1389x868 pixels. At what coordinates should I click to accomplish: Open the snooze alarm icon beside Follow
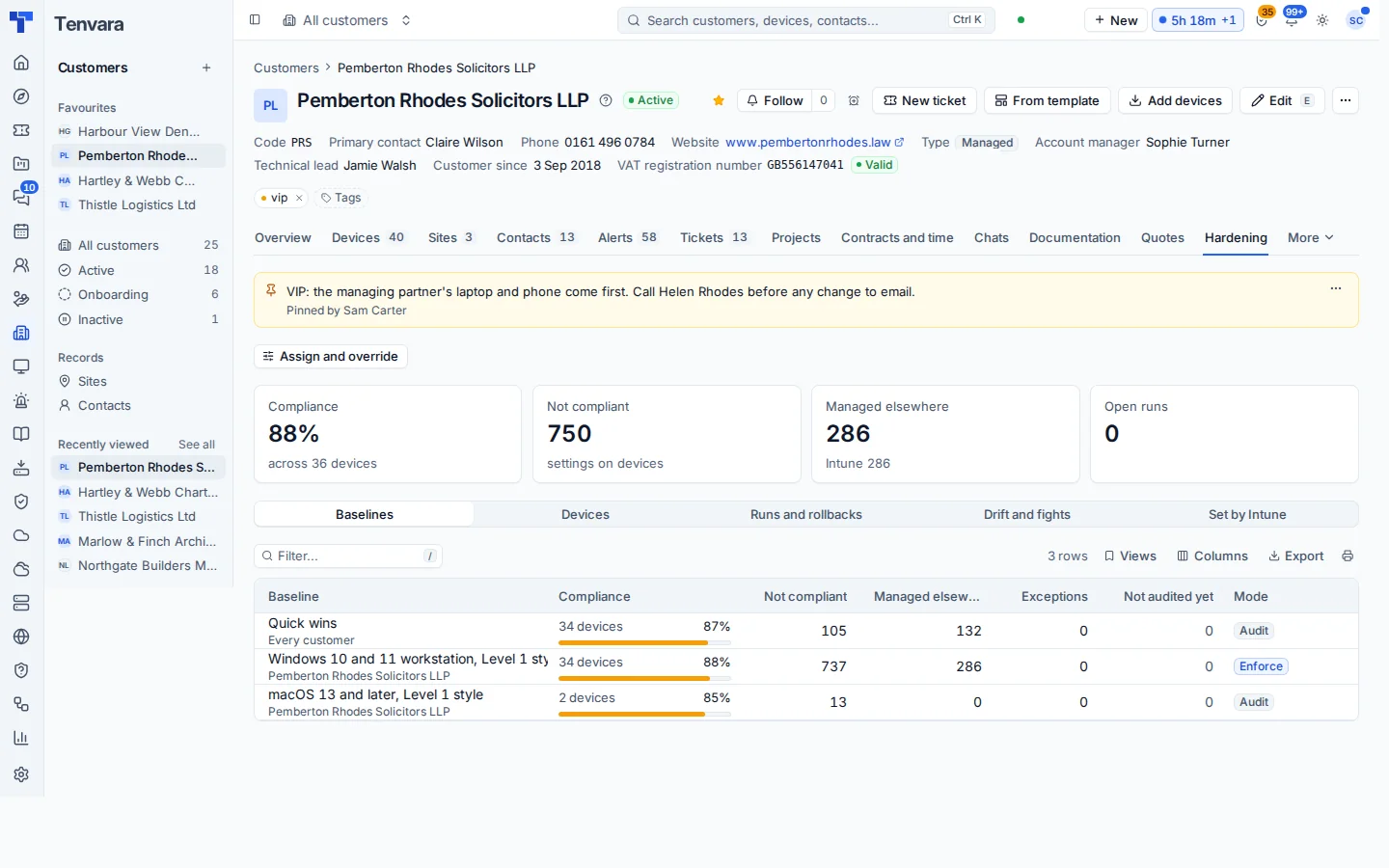pyautogui.click(x=854, y=100)
